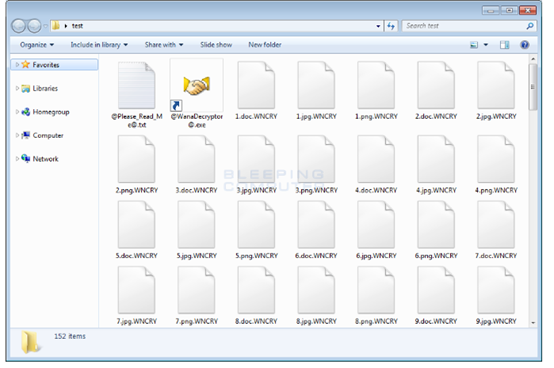Screen dimensions: 554x368
Task: Select the 5.jpg.WNCRY file icon
Action: [196, 225]
